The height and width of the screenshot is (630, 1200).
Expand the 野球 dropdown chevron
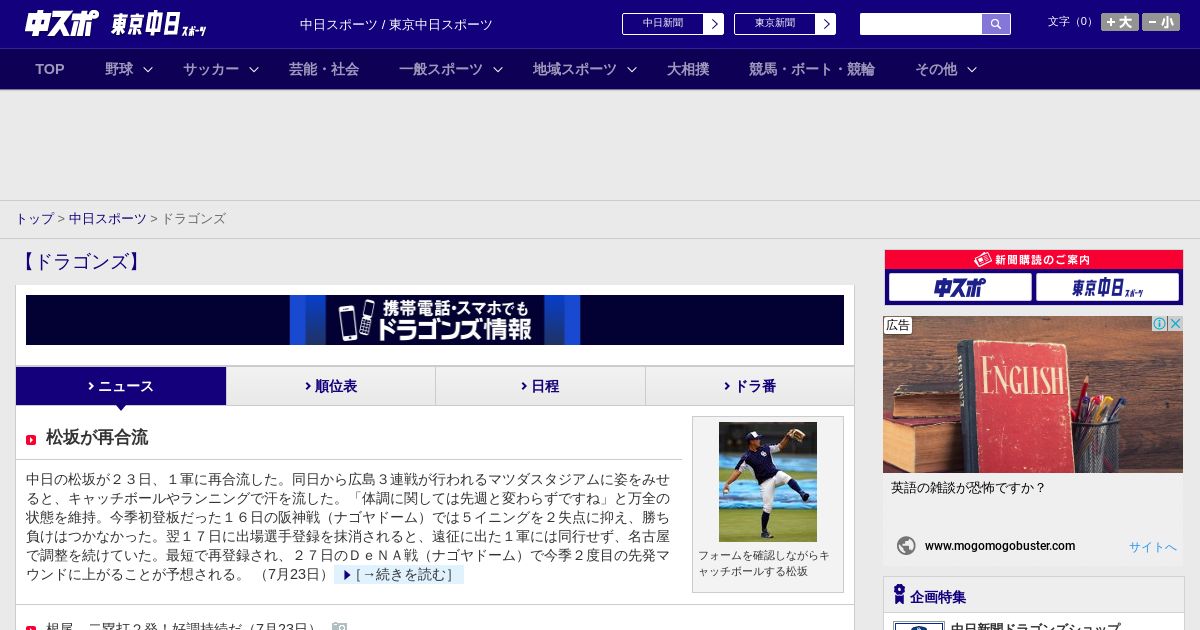click(x=148, y=69)
